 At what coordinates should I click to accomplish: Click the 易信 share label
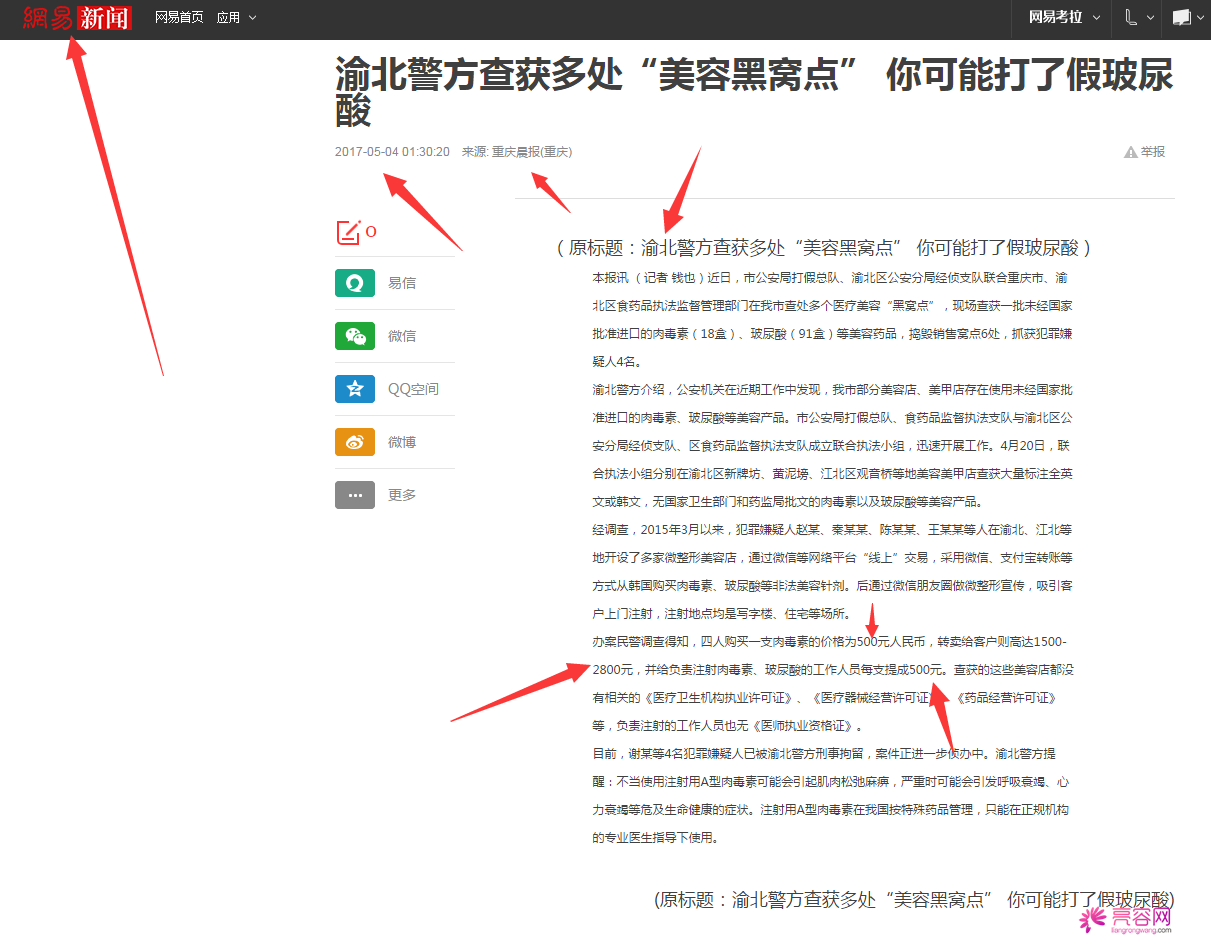pyautogui.click(x=402, y=283)
